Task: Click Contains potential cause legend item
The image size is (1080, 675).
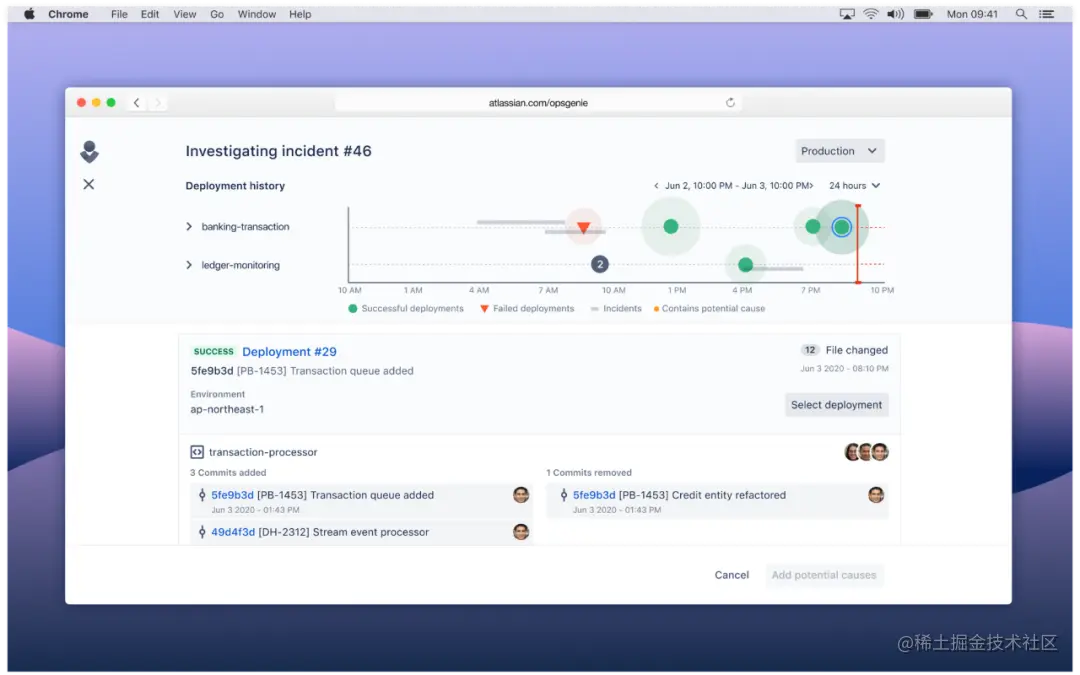Action: [x=709, y=309]
